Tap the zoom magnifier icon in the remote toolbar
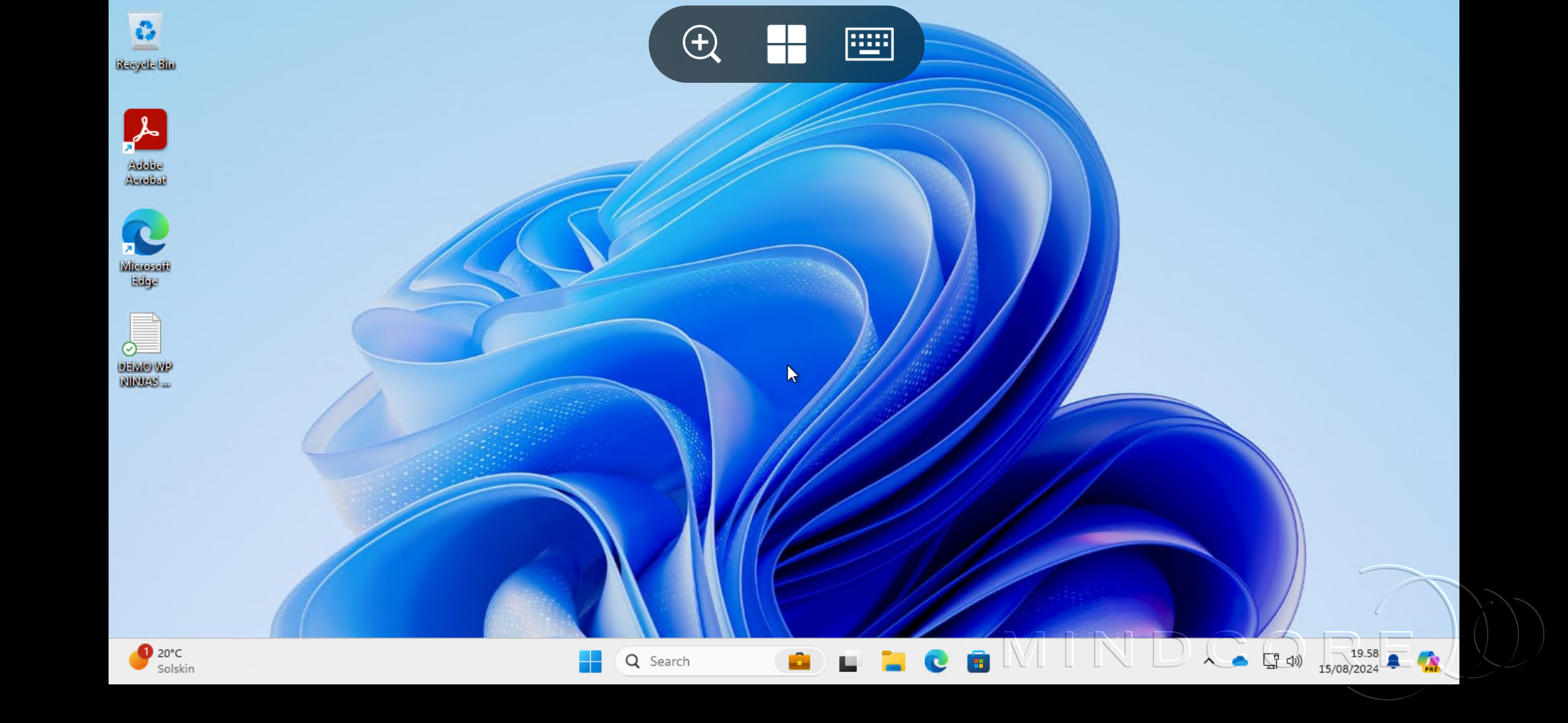The width and height of the screenshot is (1568, 723). pos(701,44)
